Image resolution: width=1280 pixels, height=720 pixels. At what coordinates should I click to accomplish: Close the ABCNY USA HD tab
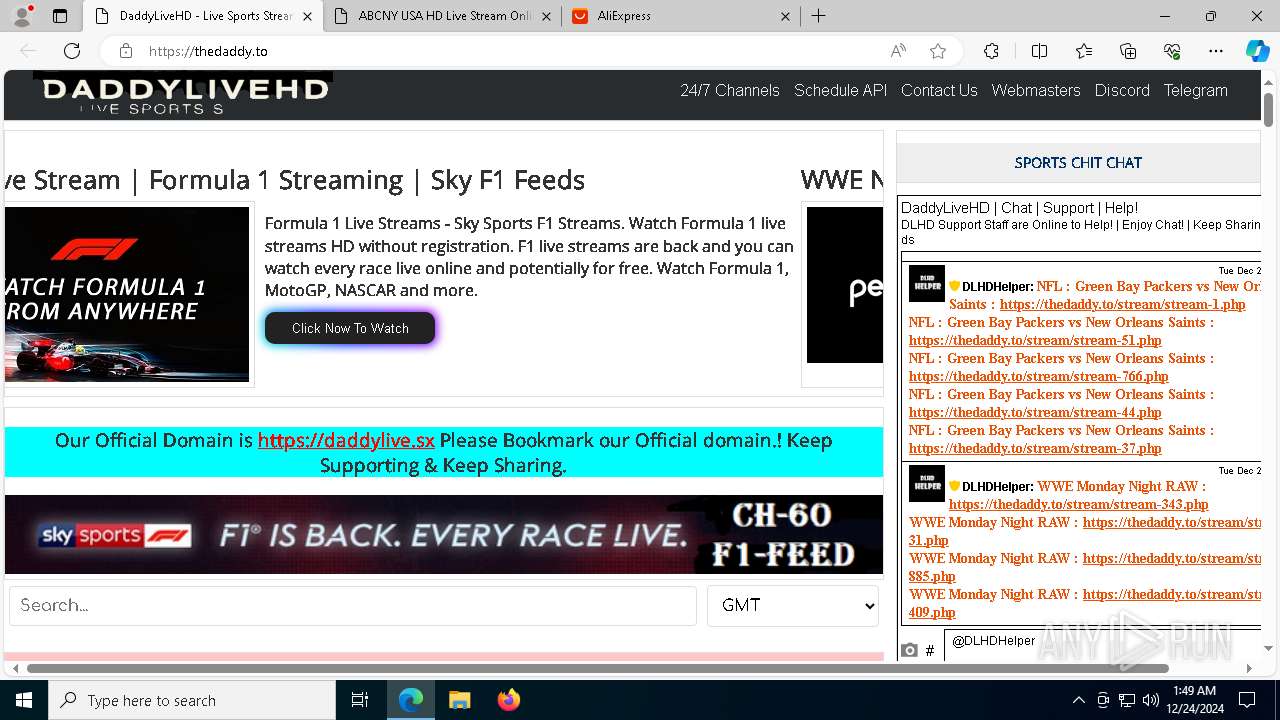click(547, 16)
